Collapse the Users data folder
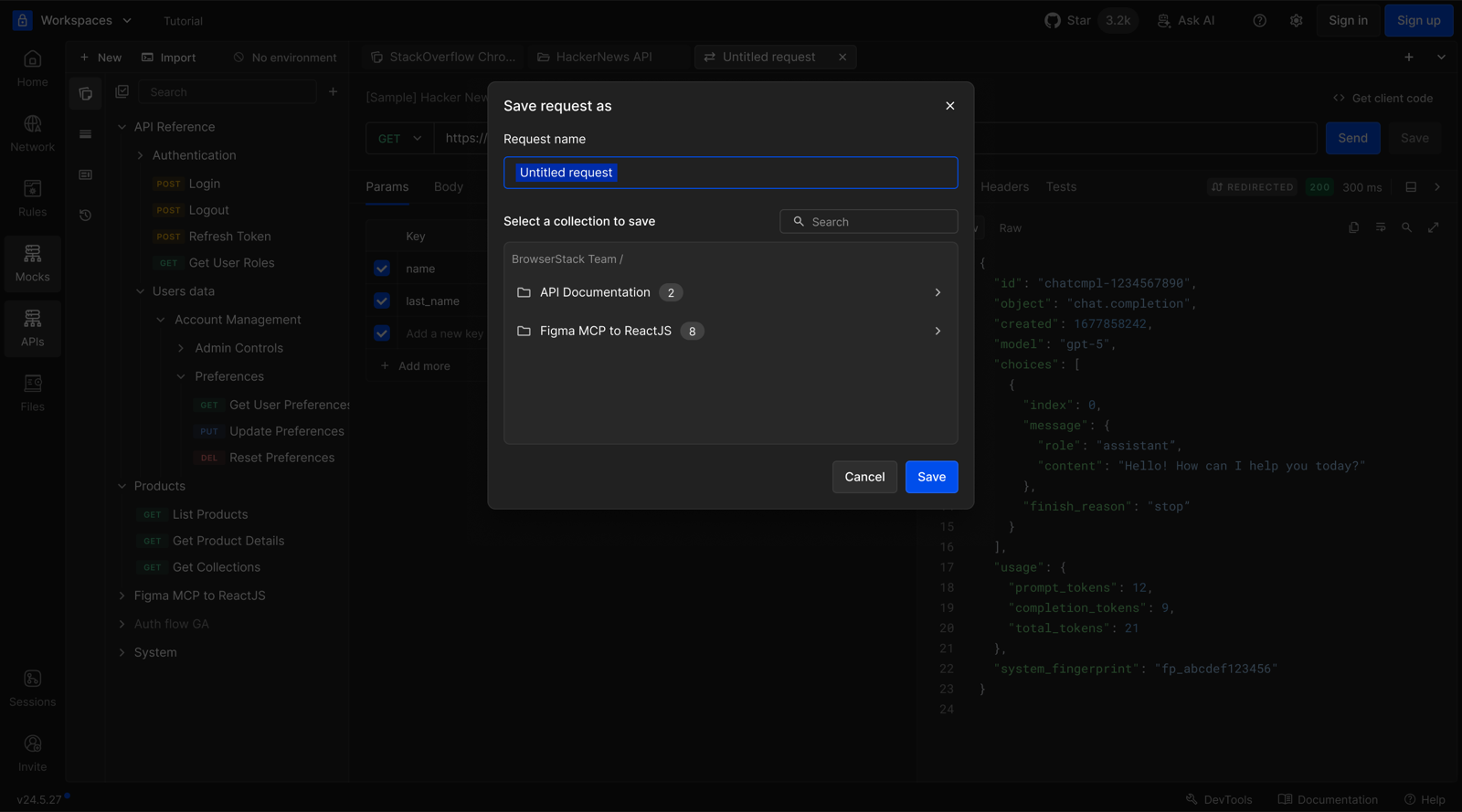The width and height of the screenshot is (1462, 812). click(x=140, y=291)
